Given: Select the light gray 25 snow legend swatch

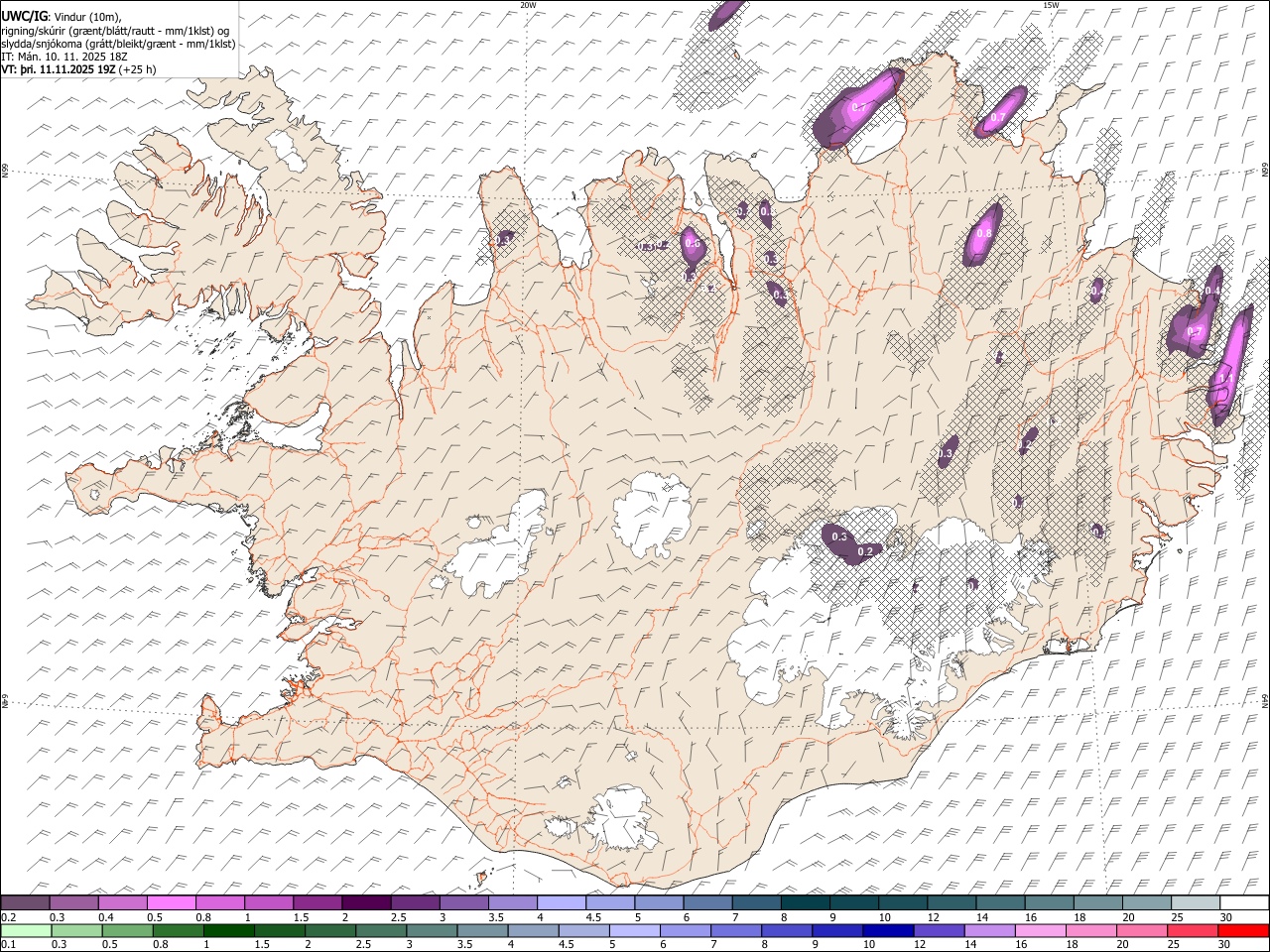Looking at the screenshot, I should click(x=1195, y=902).
